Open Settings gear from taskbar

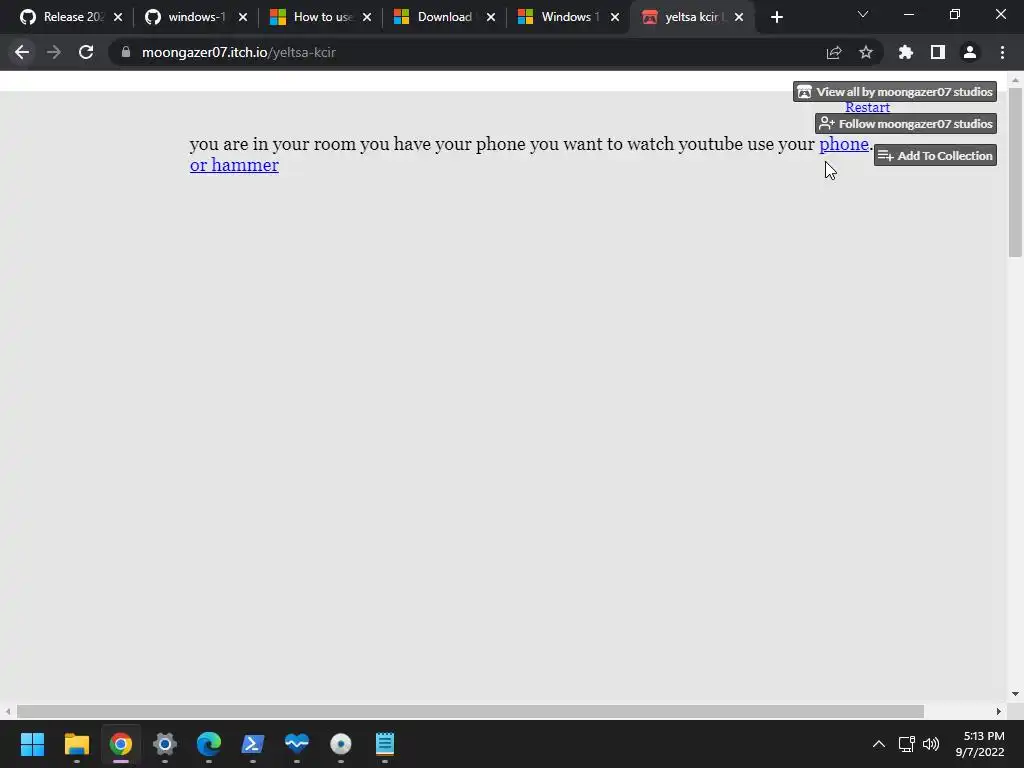coord(165,744)
